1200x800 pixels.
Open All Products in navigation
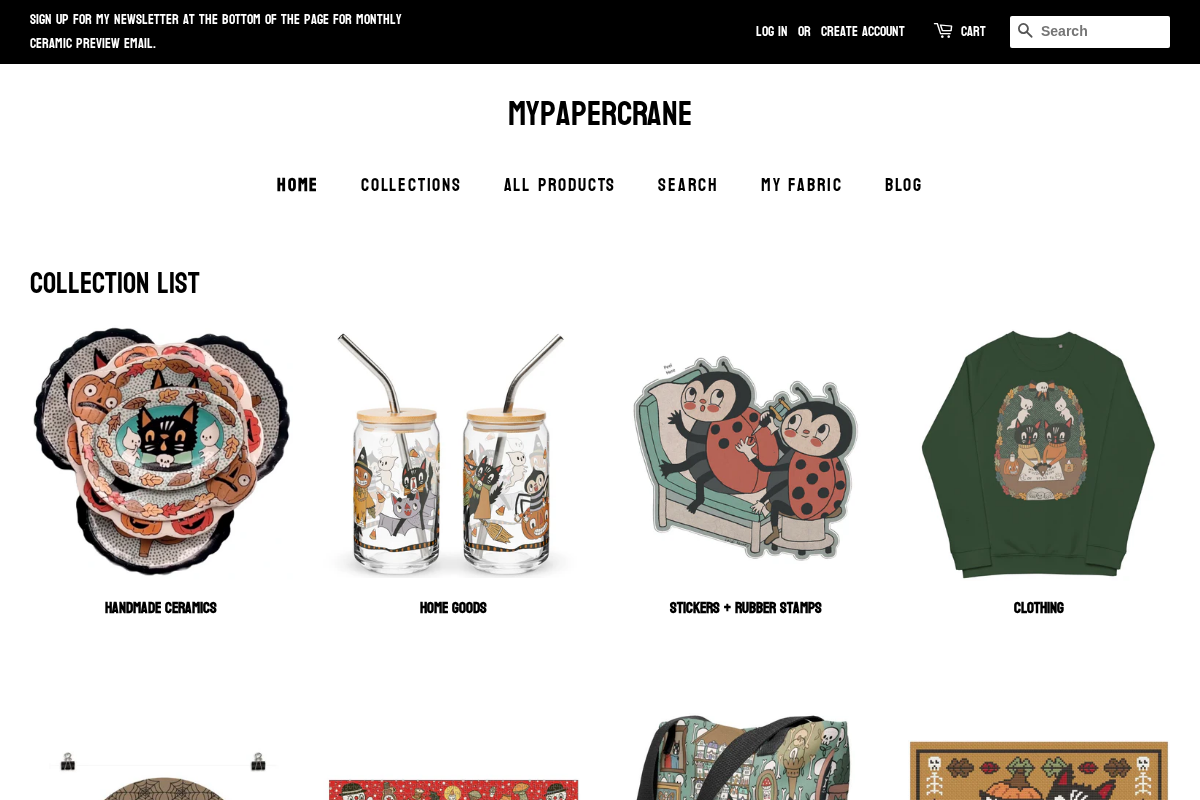(559, 185)
